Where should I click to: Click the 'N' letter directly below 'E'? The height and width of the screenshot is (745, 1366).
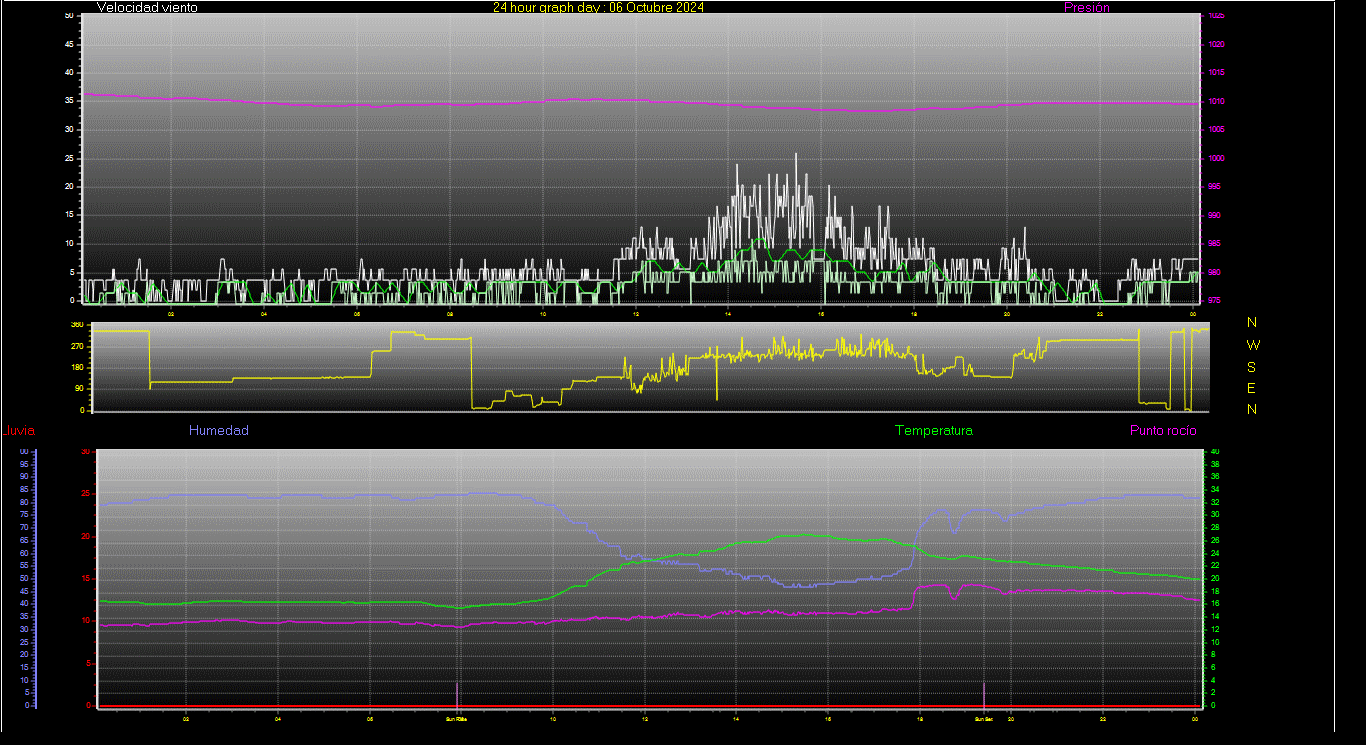(x=1252, y=409)
